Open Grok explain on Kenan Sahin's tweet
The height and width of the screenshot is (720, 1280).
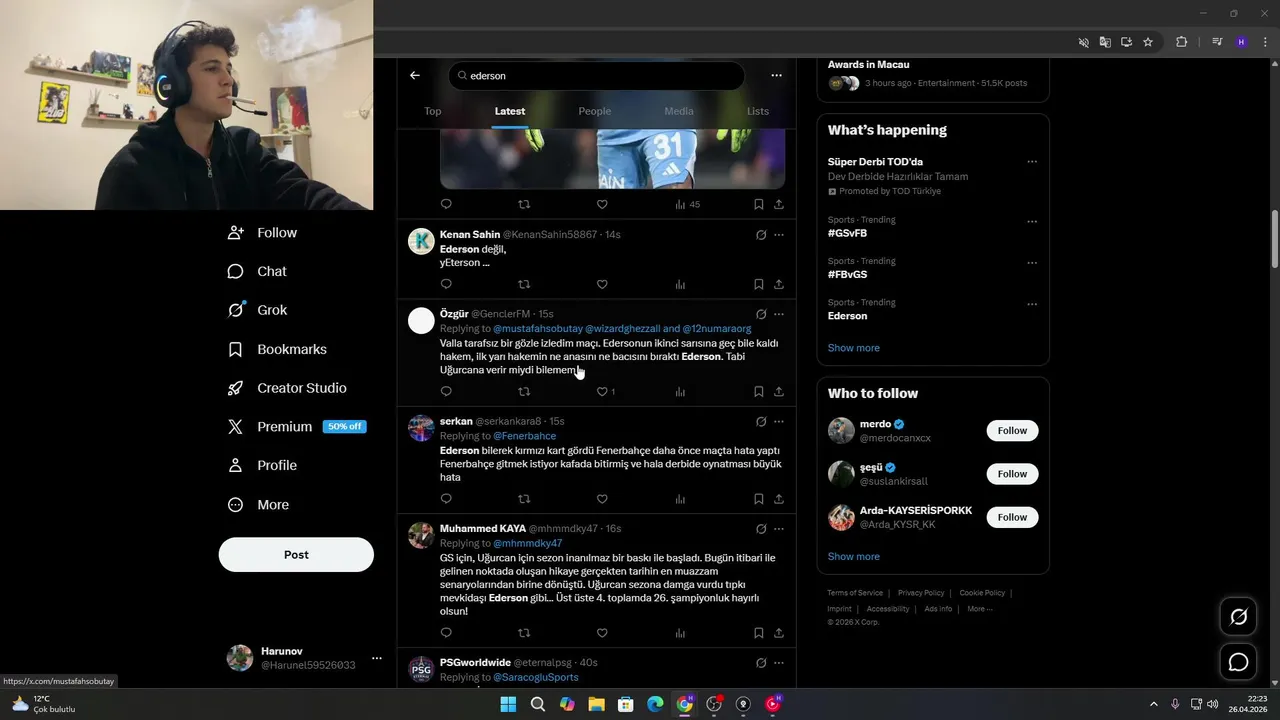click(761, 235)
